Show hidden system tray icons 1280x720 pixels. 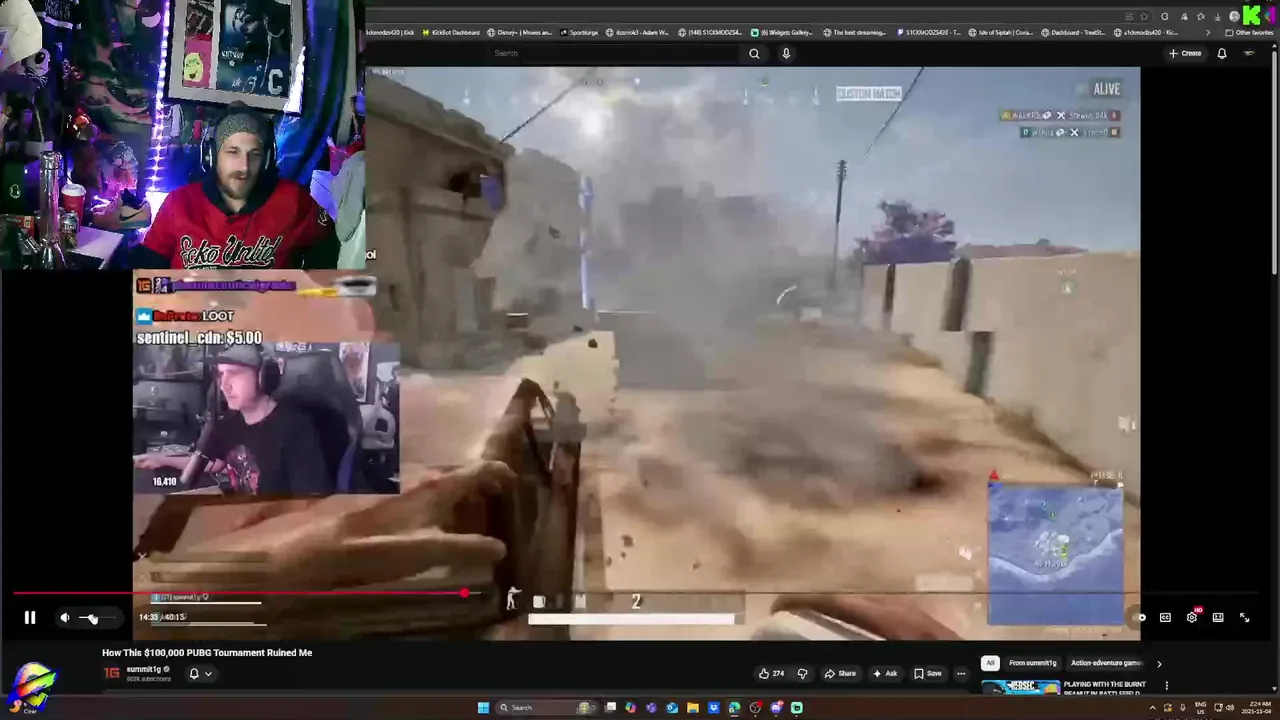click(x=1154, y=707)
